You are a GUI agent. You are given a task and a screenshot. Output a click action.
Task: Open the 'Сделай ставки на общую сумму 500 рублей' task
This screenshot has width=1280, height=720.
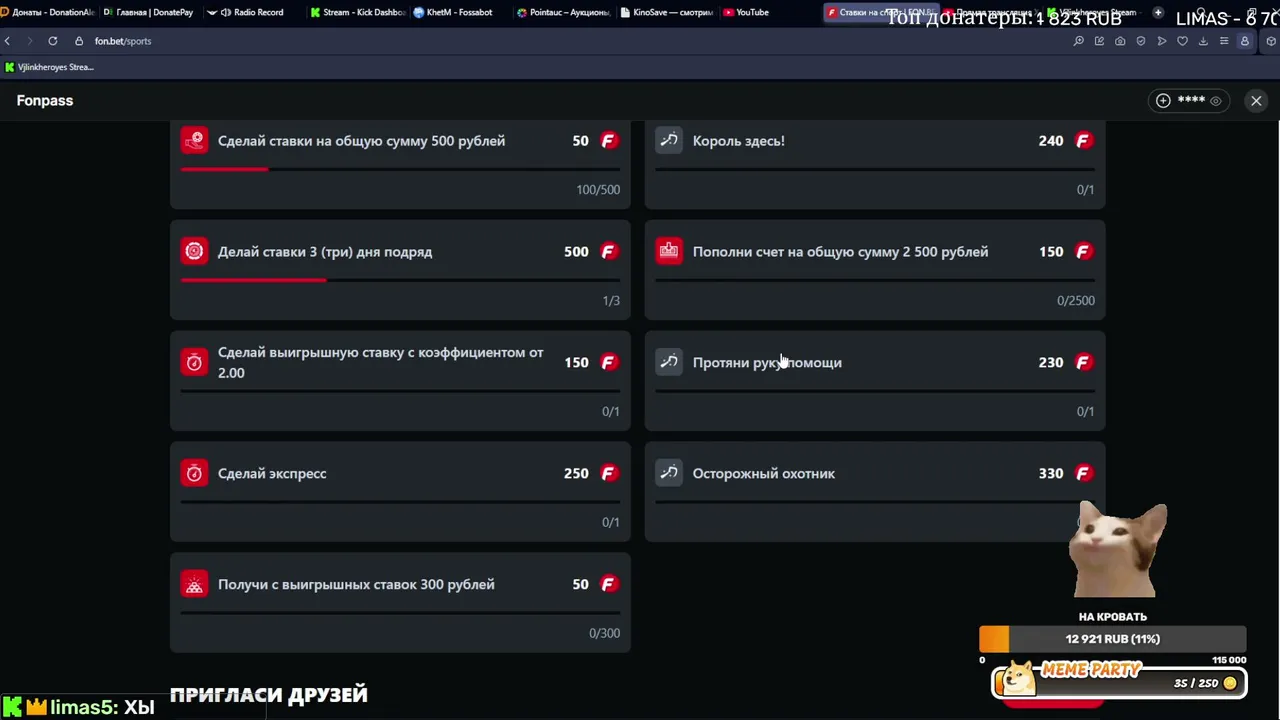point(400,165)
